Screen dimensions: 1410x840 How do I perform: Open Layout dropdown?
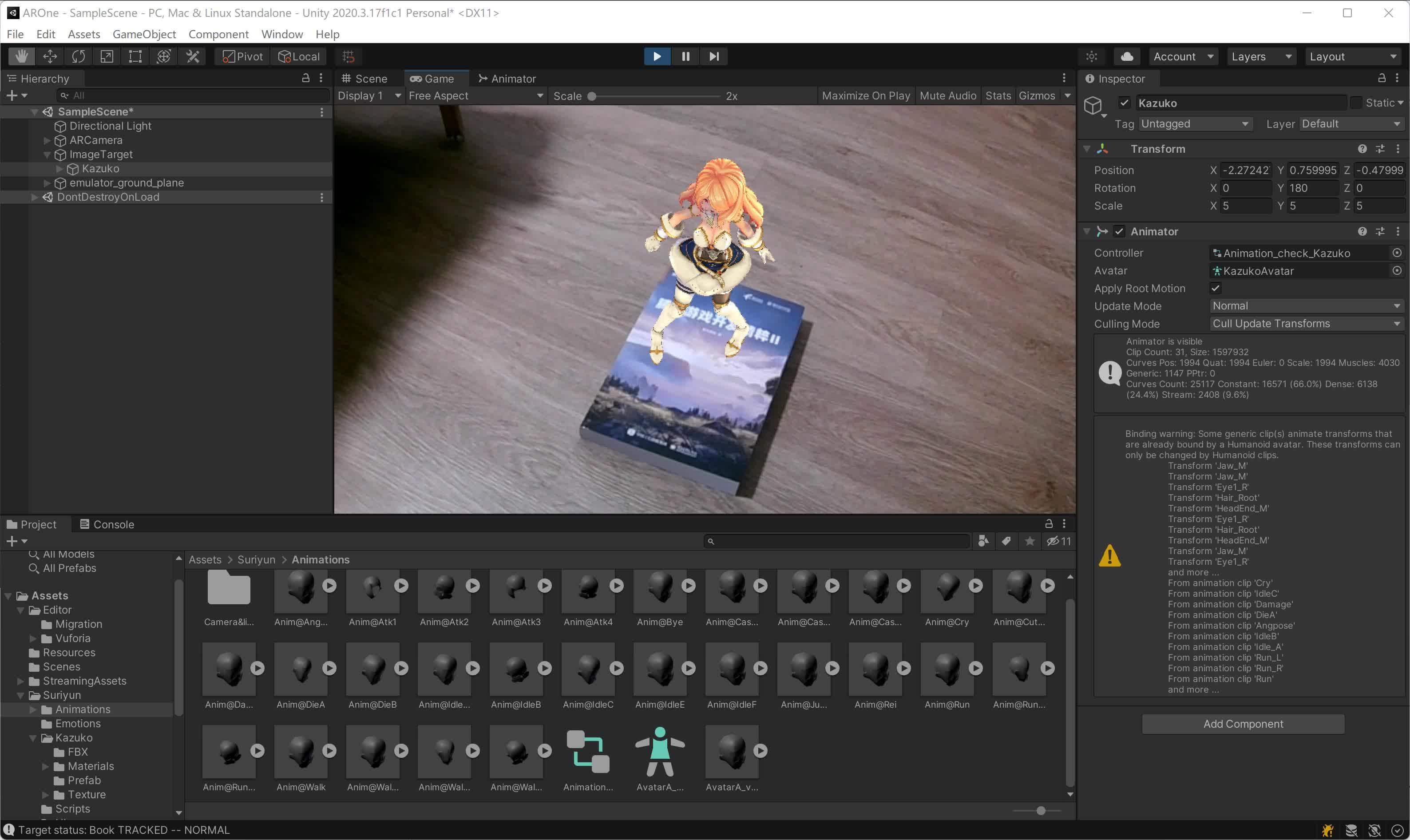pos(1353,56)
